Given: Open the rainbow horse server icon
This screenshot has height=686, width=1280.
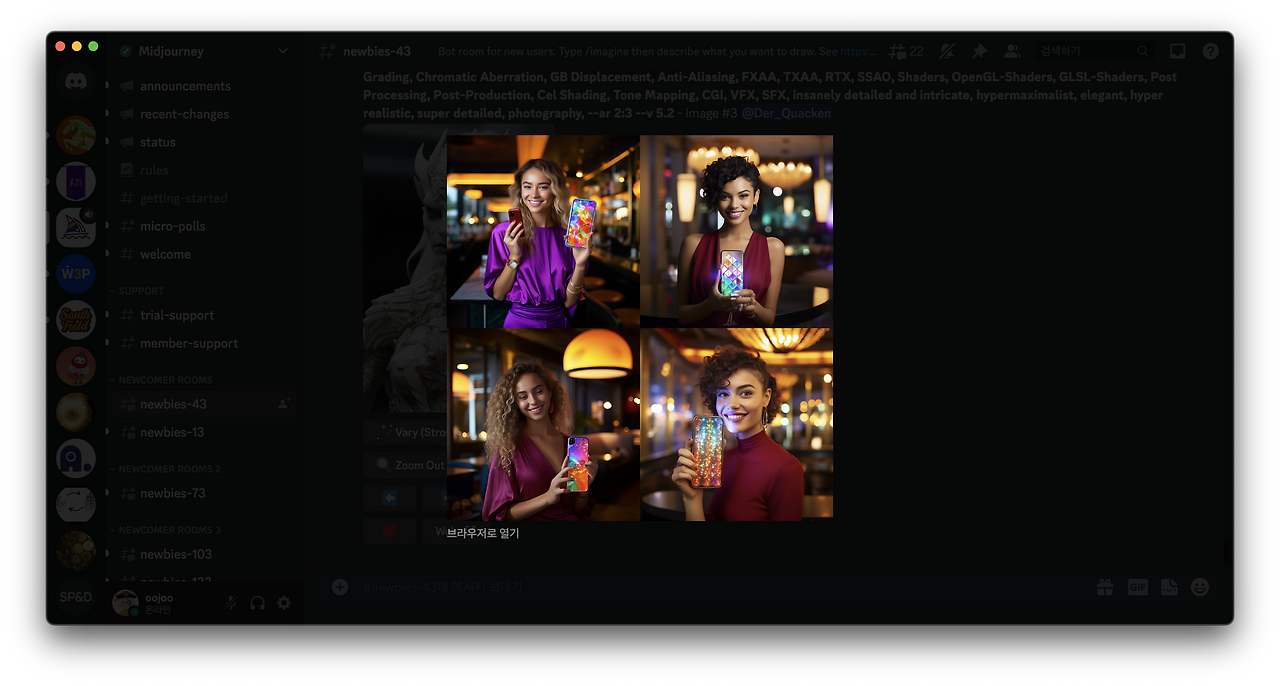Looking at the screenshot, I should coord(76,135).
